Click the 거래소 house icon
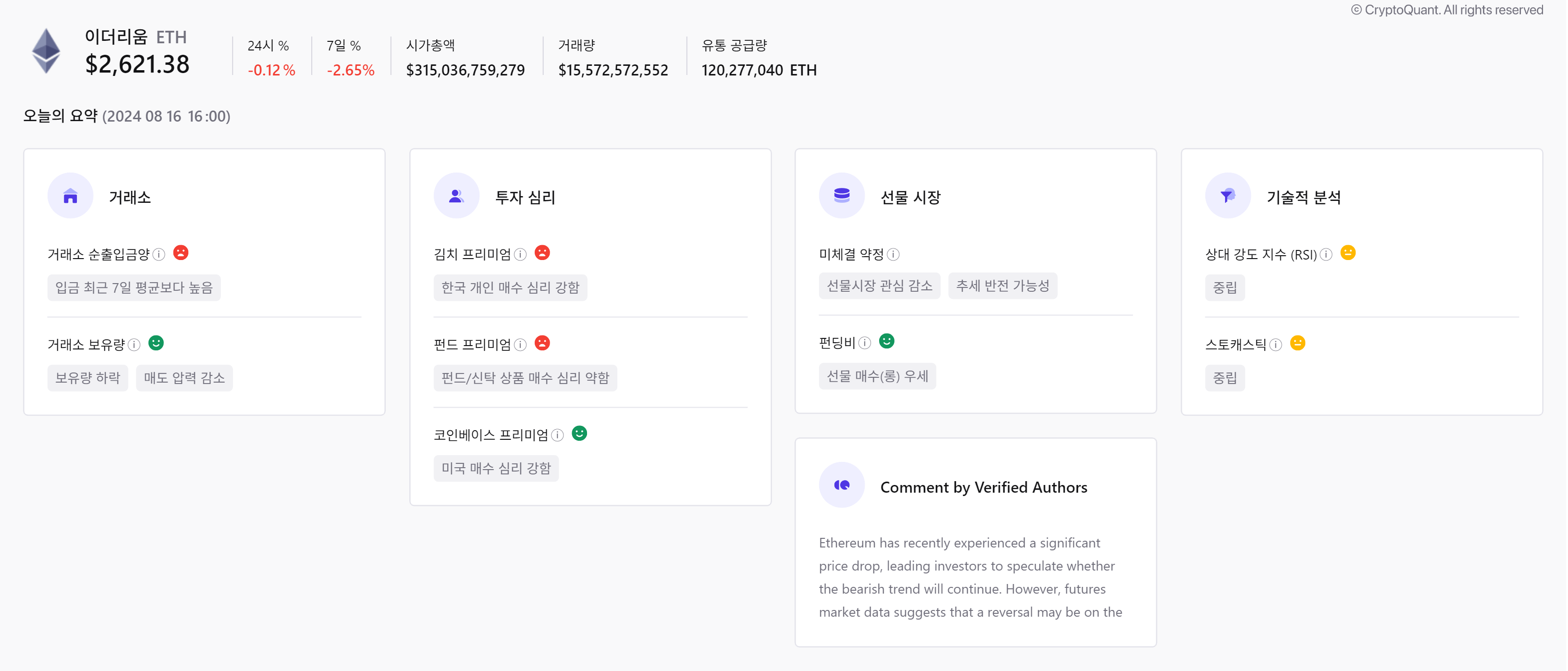The height and width of the screenshot is (671, 1568). (x=71, y=196)
